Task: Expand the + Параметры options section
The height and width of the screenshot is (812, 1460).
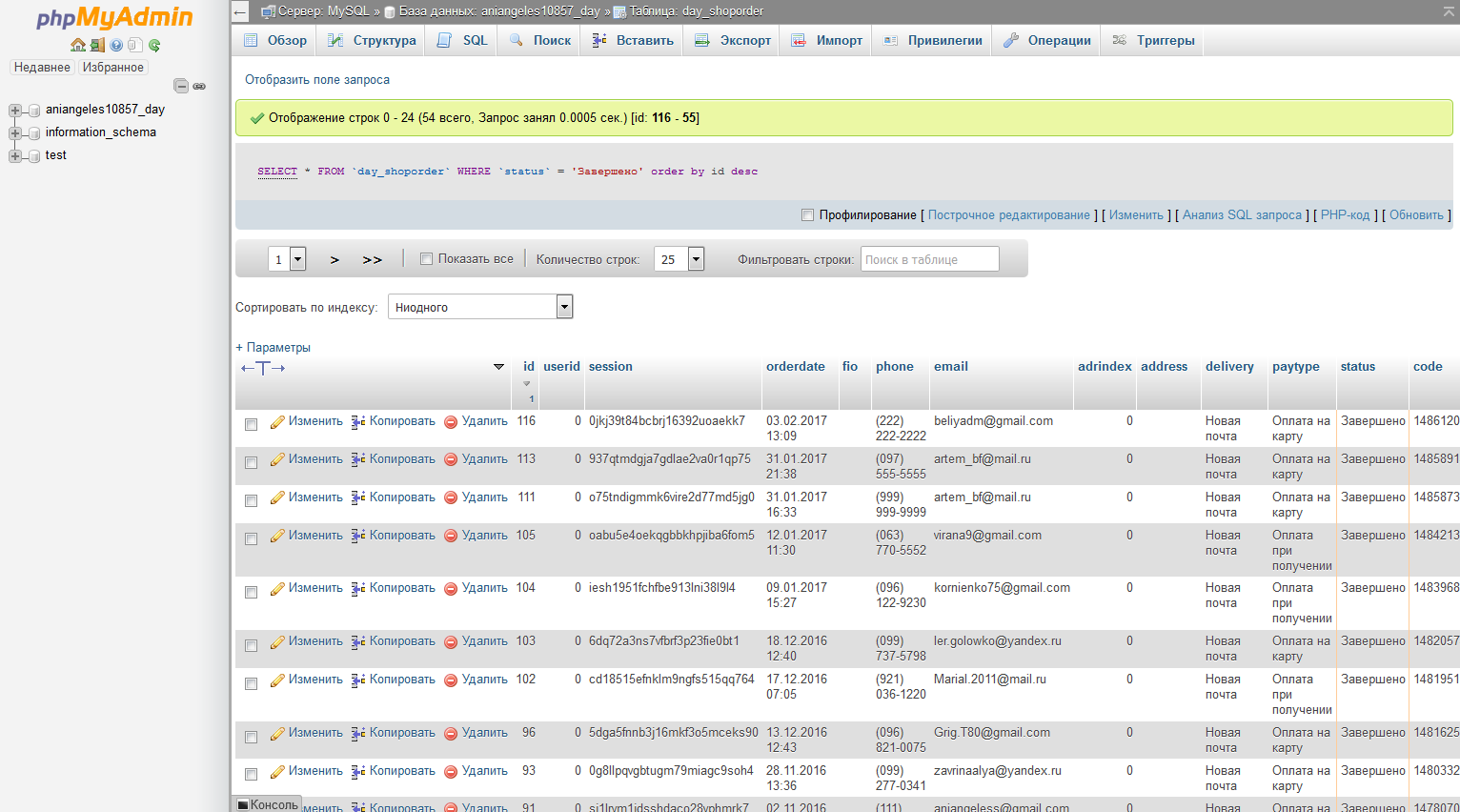Action: tap(274, 348)
